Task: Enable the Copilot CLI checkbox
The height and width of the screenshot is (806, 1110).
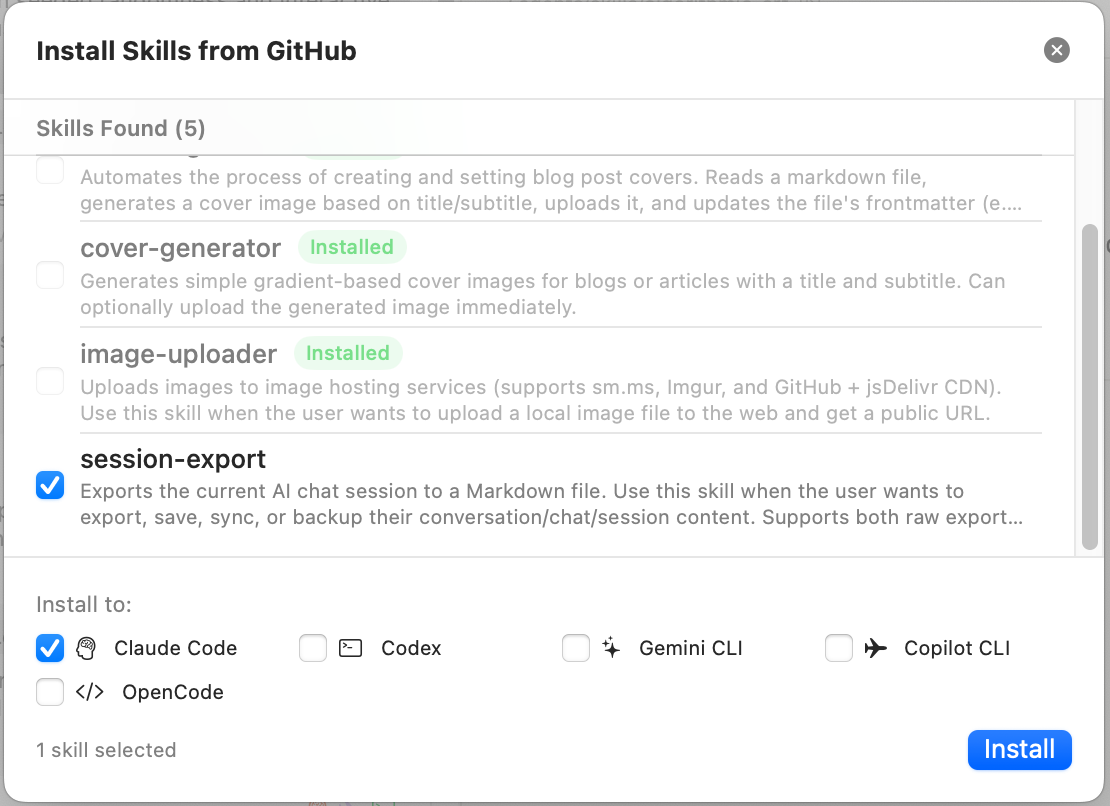Action: 839,648
